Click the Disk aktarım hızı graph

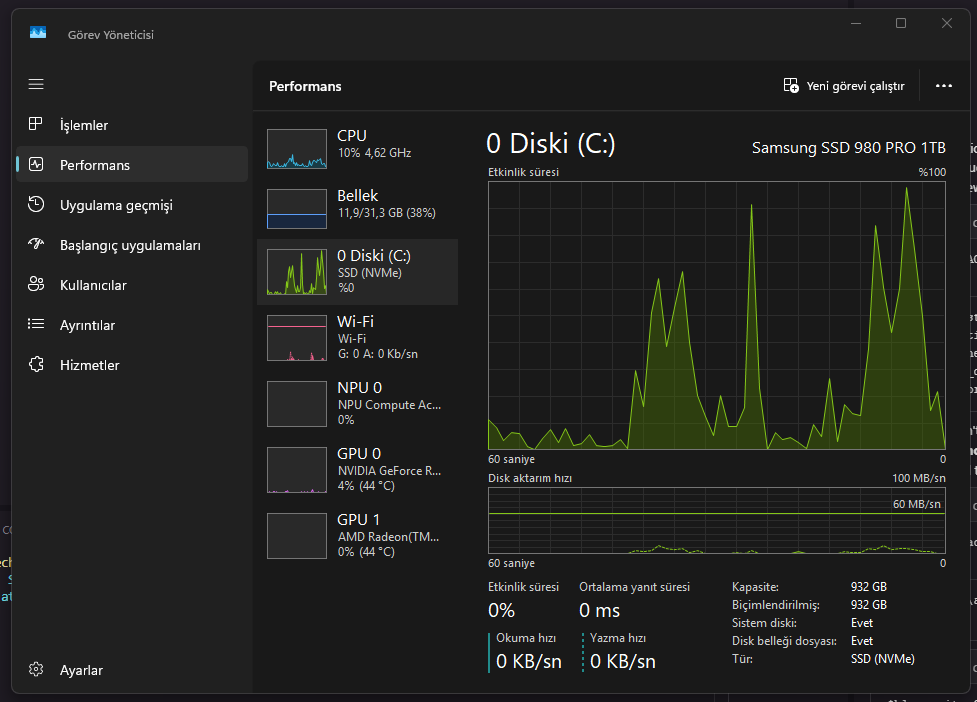click(717, 521)
